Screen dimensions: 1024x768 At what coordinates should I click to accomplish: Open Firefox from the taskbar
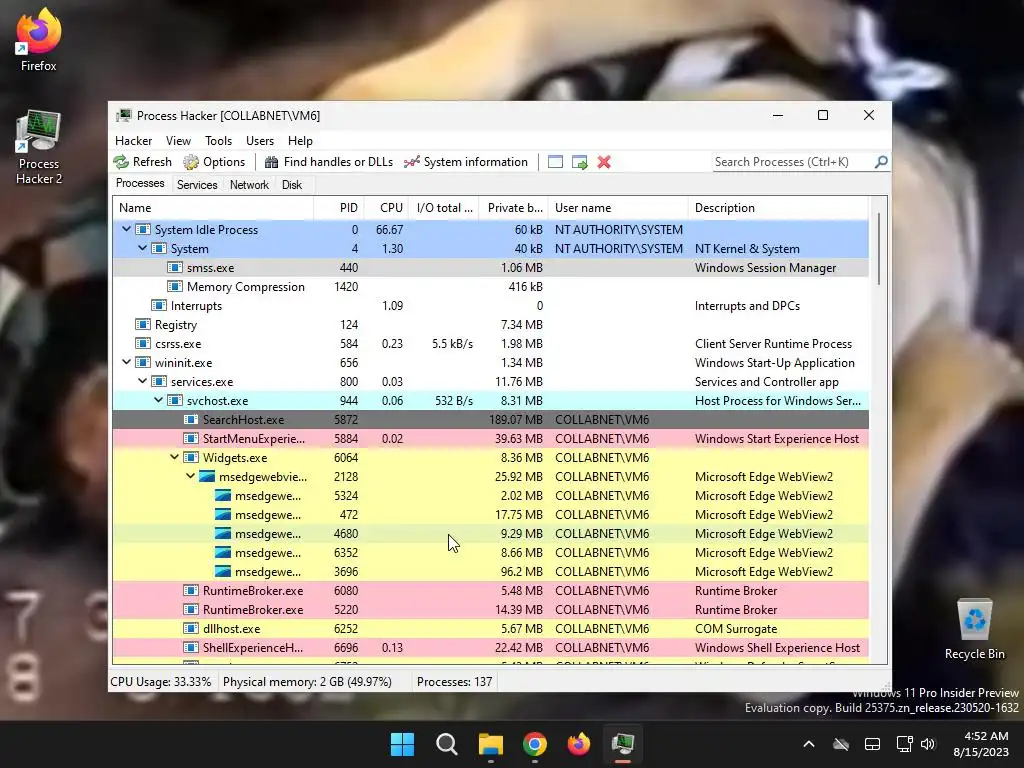point(579,744)
